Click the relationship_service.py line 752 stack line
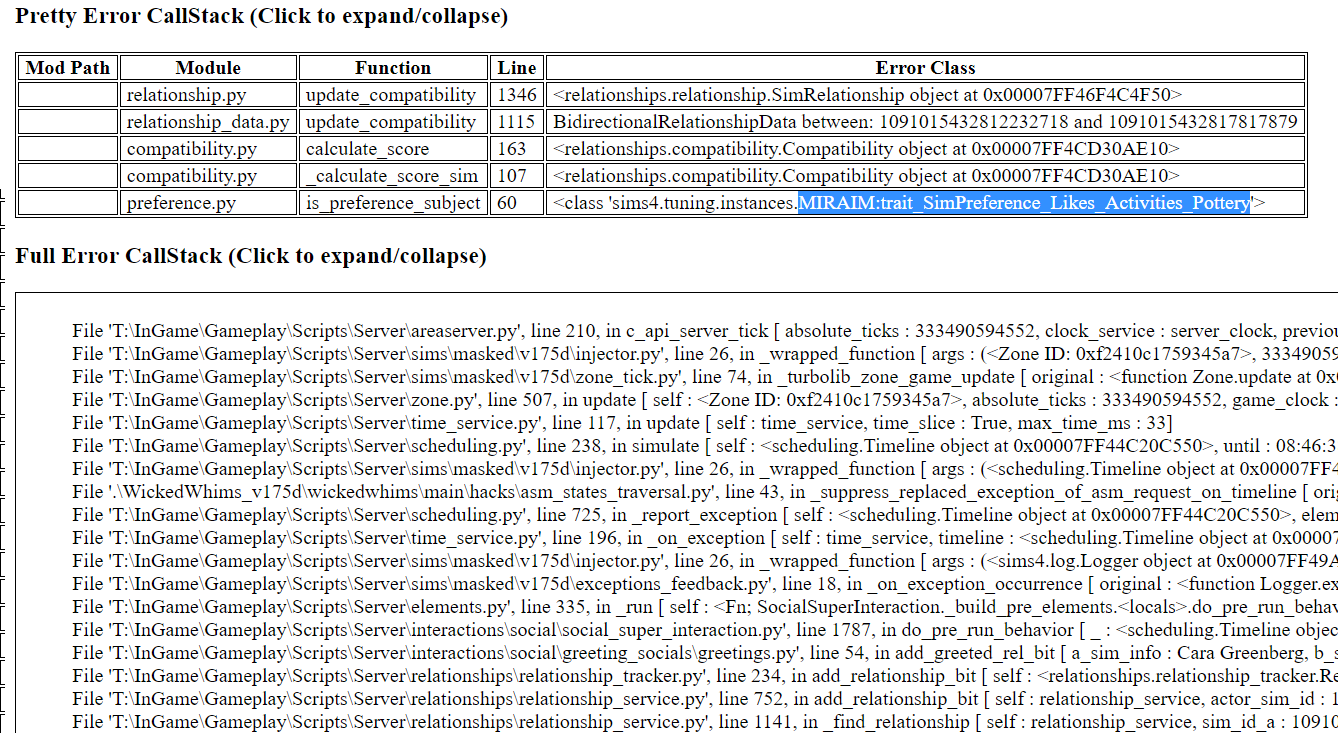The width and height of the screenshot is (1338, 733). click(704, 699)
